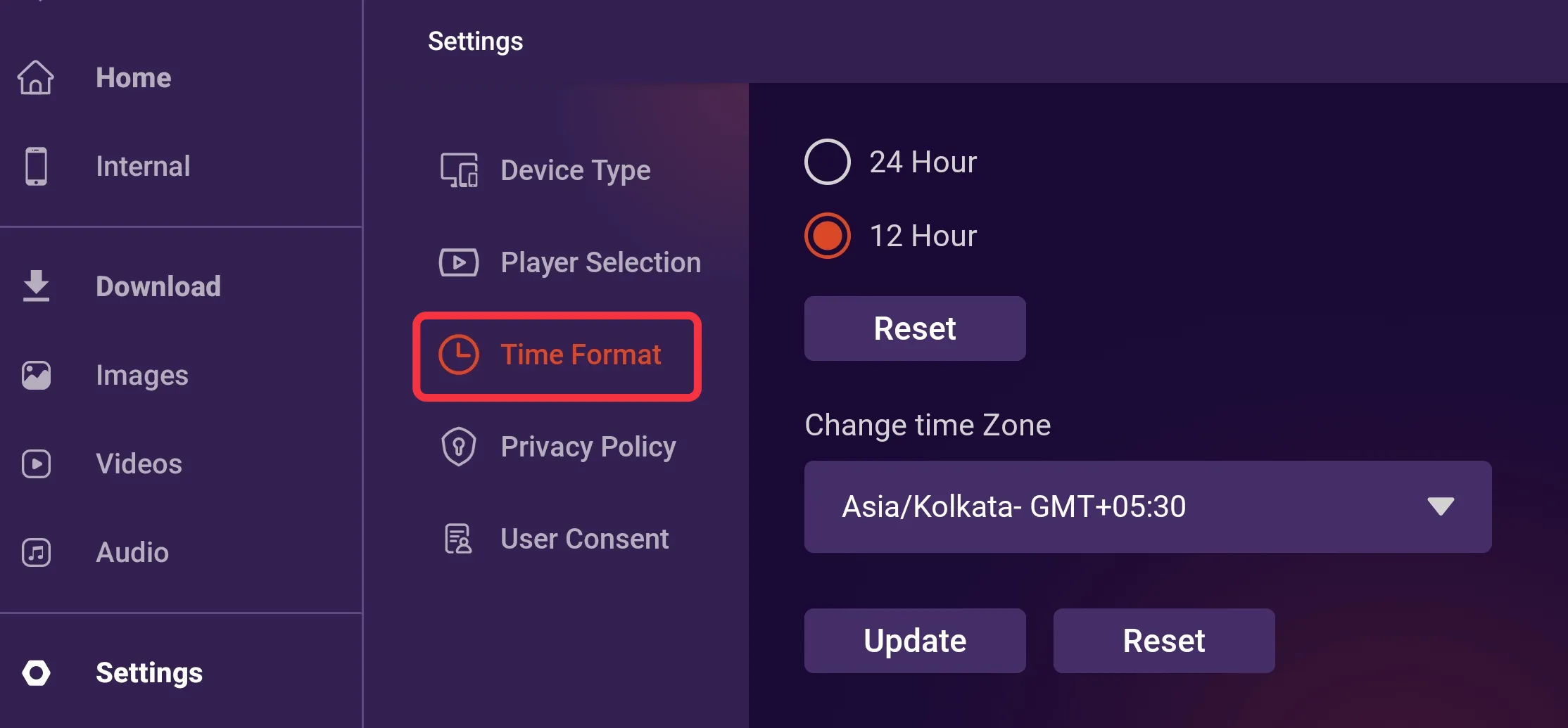
Task: Click Reset below the hour options
Action: click(x=915, y=328)
